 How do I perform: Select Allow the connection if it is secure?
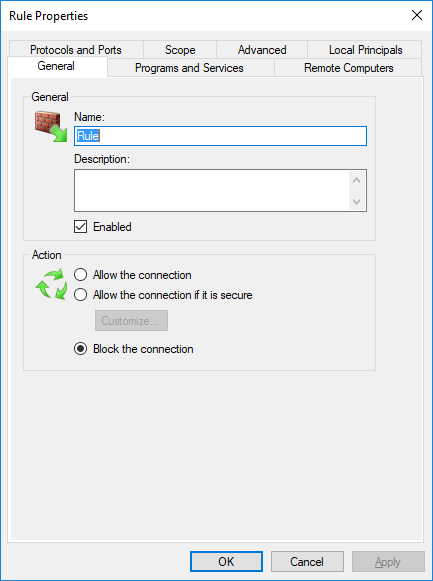click(x=80, y=295)
